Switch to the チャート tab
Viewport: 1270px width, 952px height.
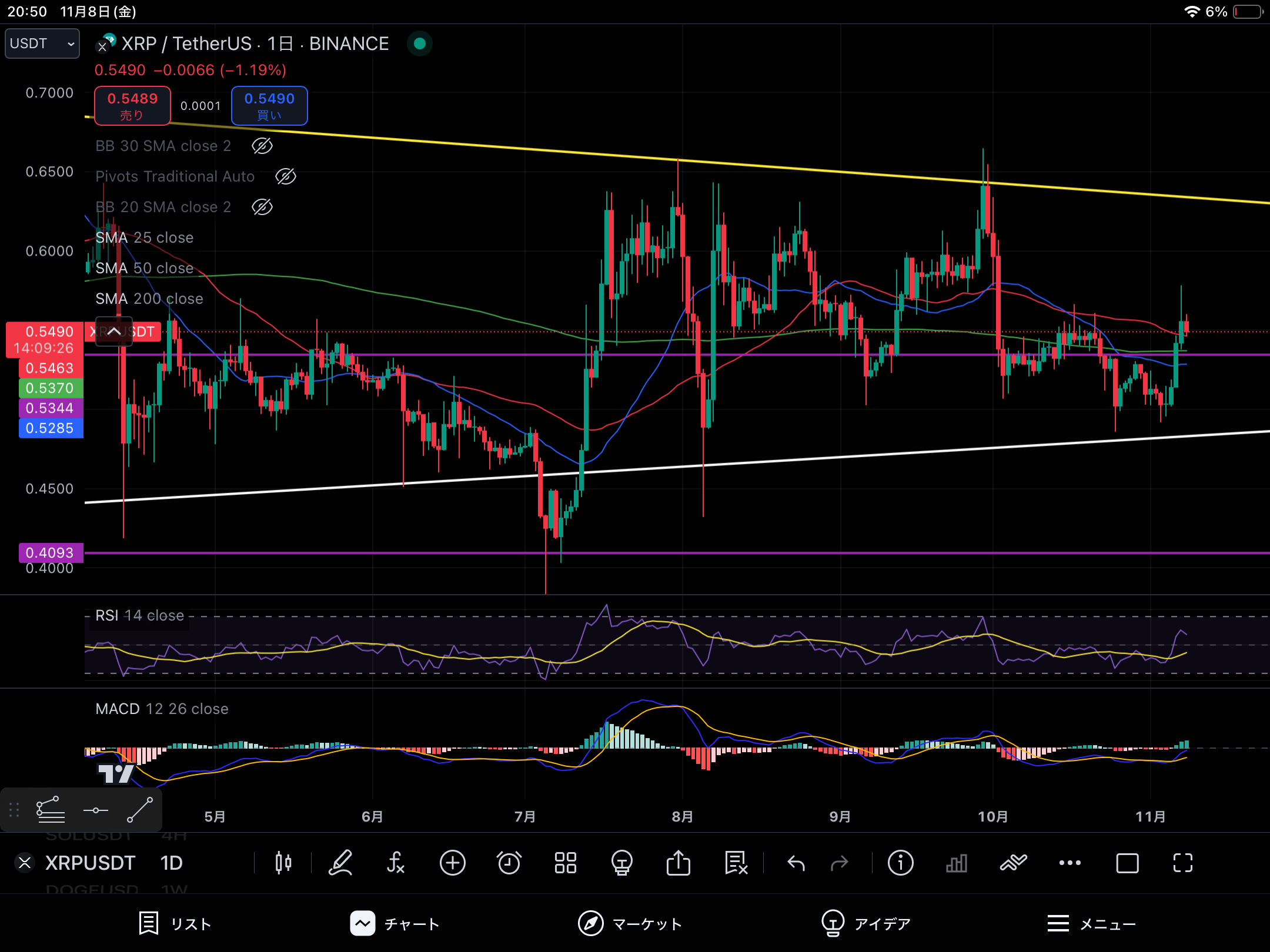click(x=395, y=924)
